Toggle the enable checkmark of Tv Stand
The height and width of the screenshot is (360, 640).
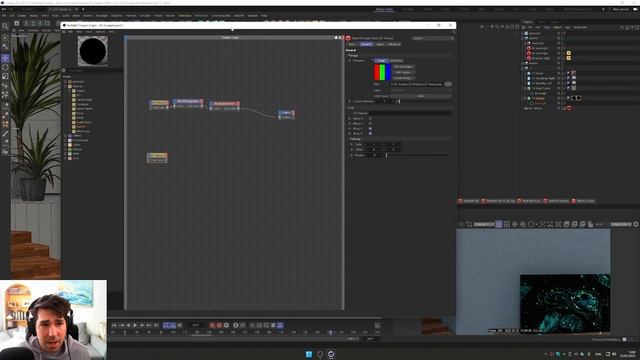tap(564, 73)
